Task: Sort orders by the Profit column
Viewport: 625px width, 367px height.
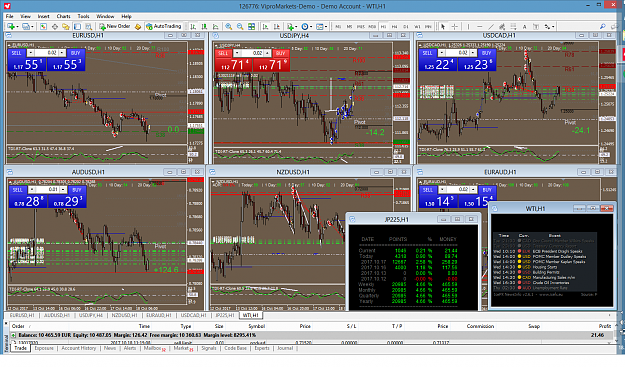Action: point(605,326)
